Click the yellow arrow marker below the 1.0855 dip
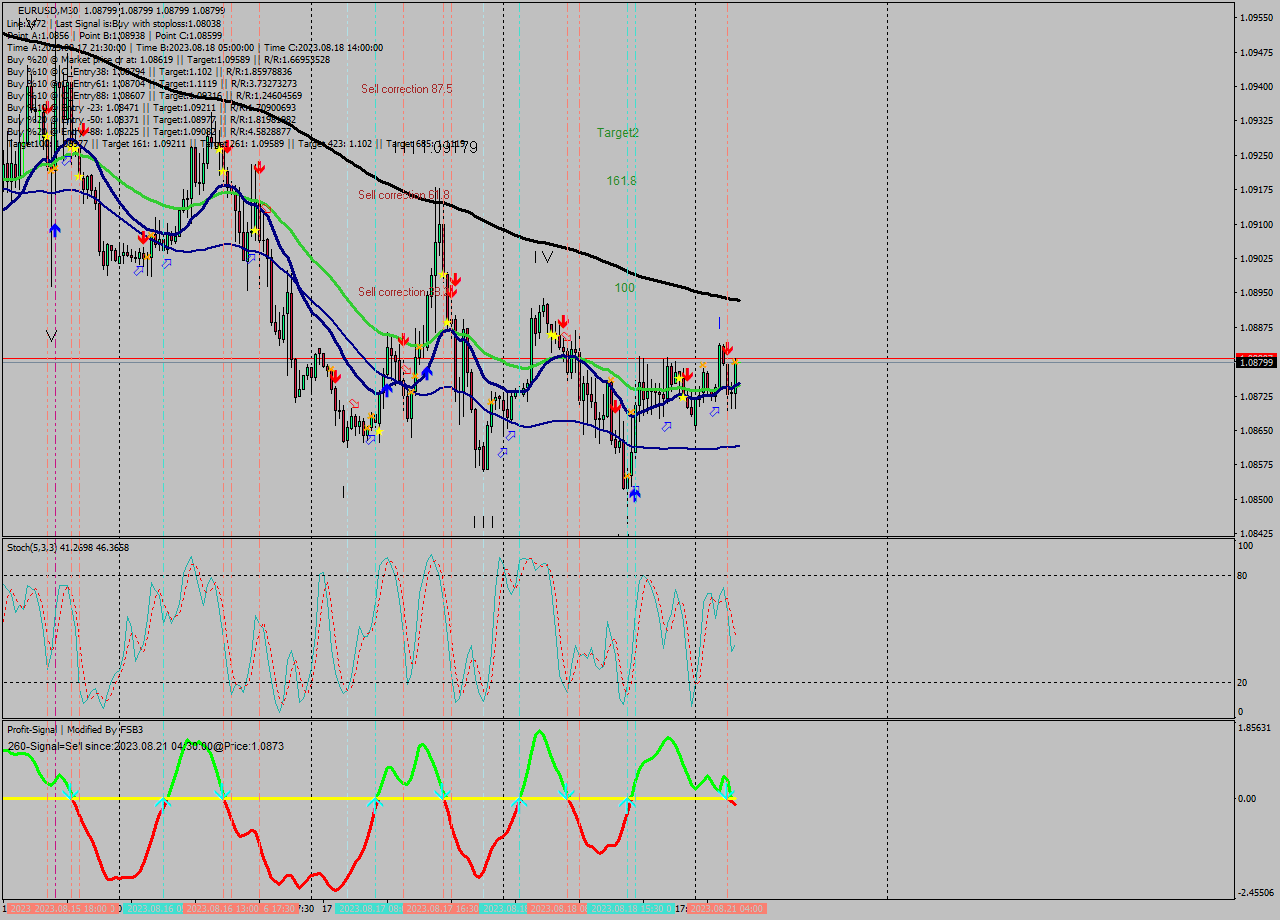Viewport: 1280px width, 920px height. click(x=628, y=476)
